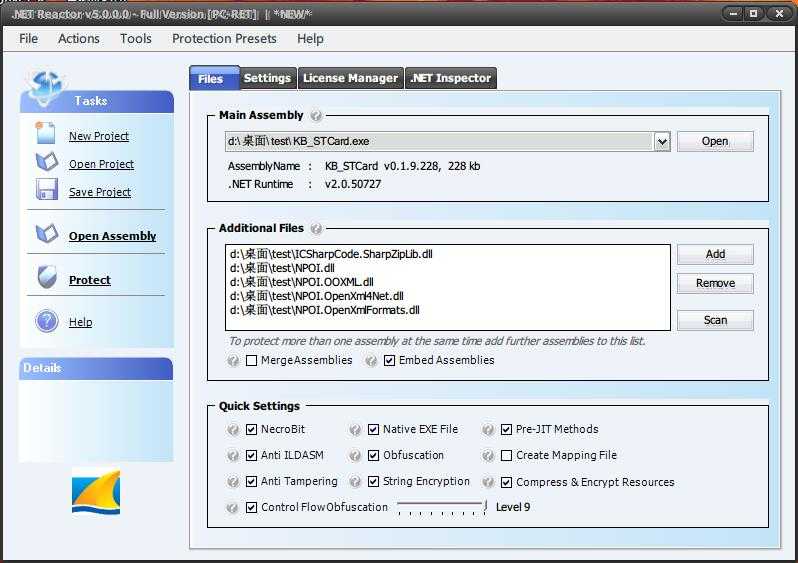Click the shark fin logo image

pyautogui.click(x=96, y=492)
